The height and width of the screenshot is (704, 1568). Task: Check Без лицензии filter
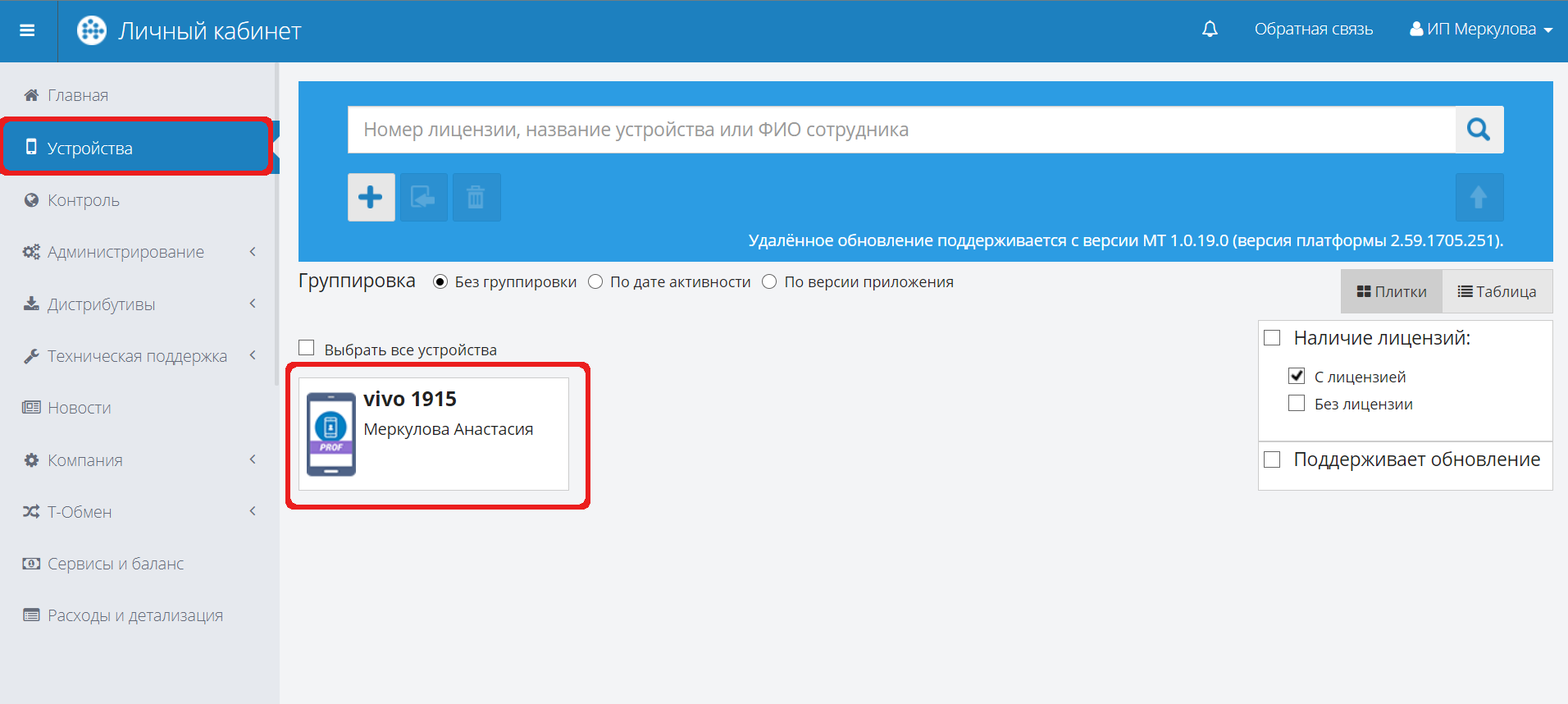(1297, 403)
